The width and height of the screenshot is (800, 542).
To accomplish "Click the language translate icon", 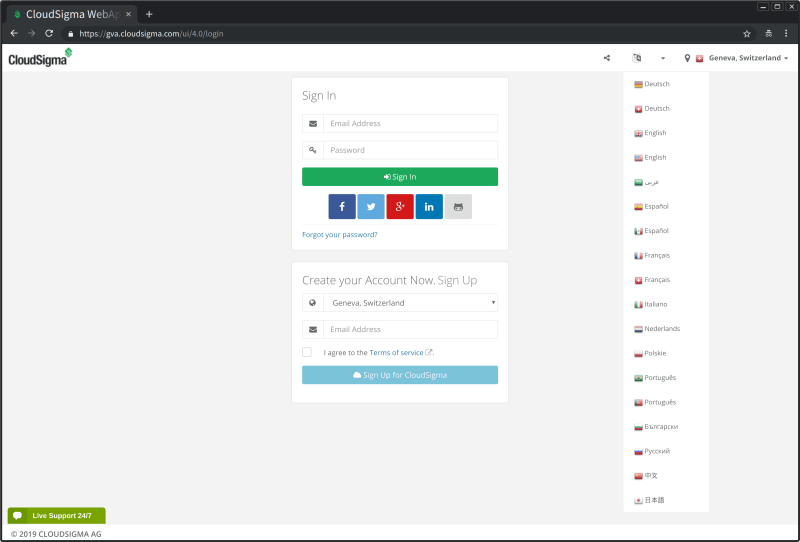I will [637, 58].
